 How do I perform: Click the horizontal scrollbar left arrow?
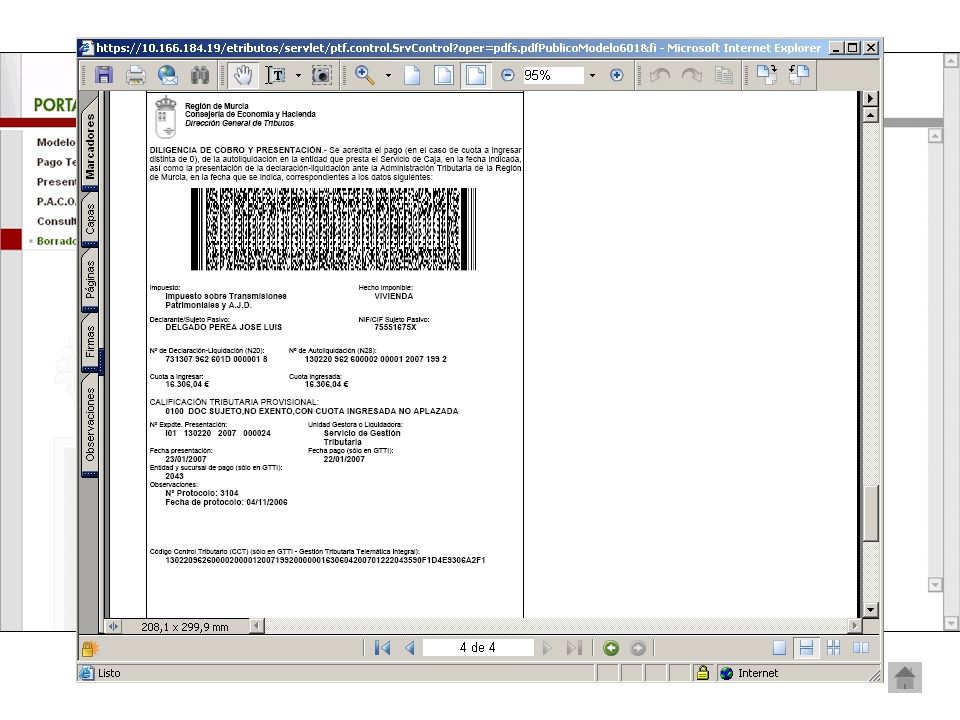[257, 625]
